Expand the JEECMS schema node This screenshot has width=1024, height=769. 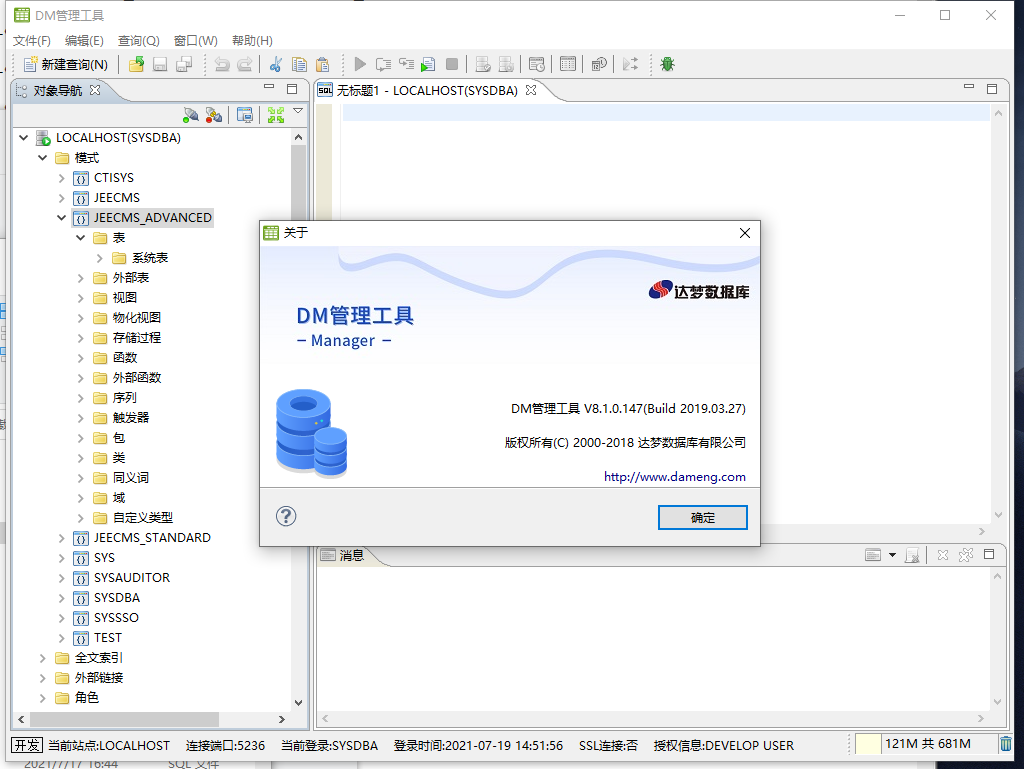[61, 198]
